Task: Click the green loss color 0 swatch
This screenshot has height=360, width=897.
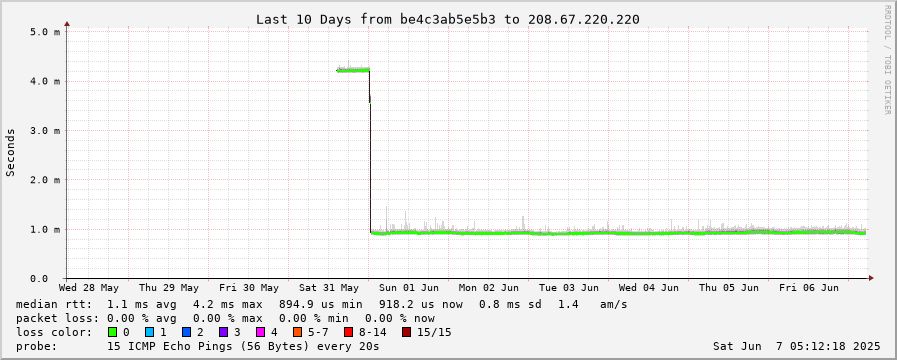Action: coord(112,332)
